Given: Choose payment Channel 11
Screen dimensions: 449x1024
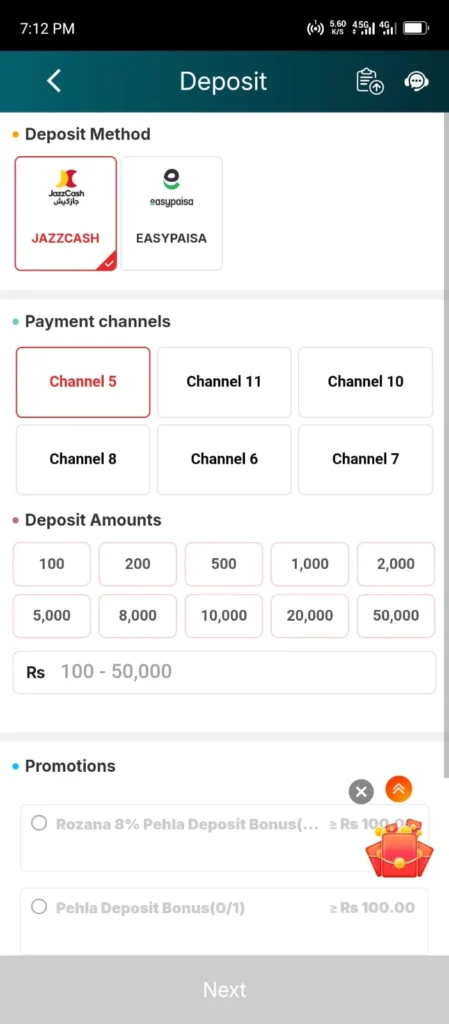Looking at the screenshot, I should pos(224,382).
